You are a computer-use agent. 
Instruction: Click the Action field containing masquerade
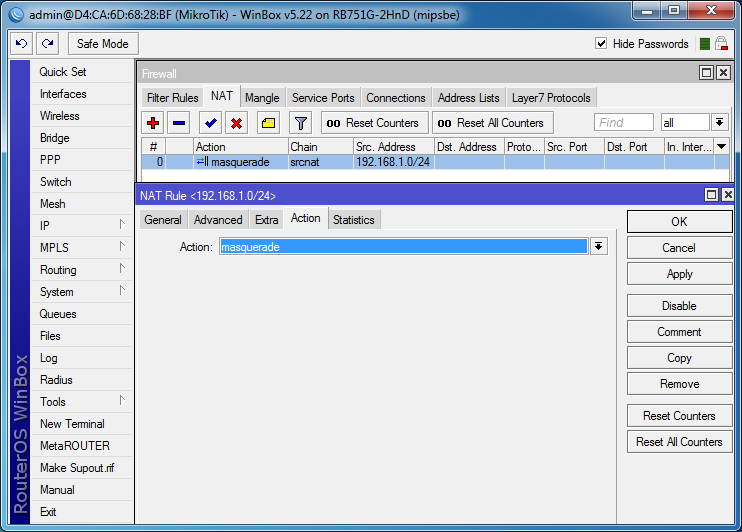coord(404,247)
